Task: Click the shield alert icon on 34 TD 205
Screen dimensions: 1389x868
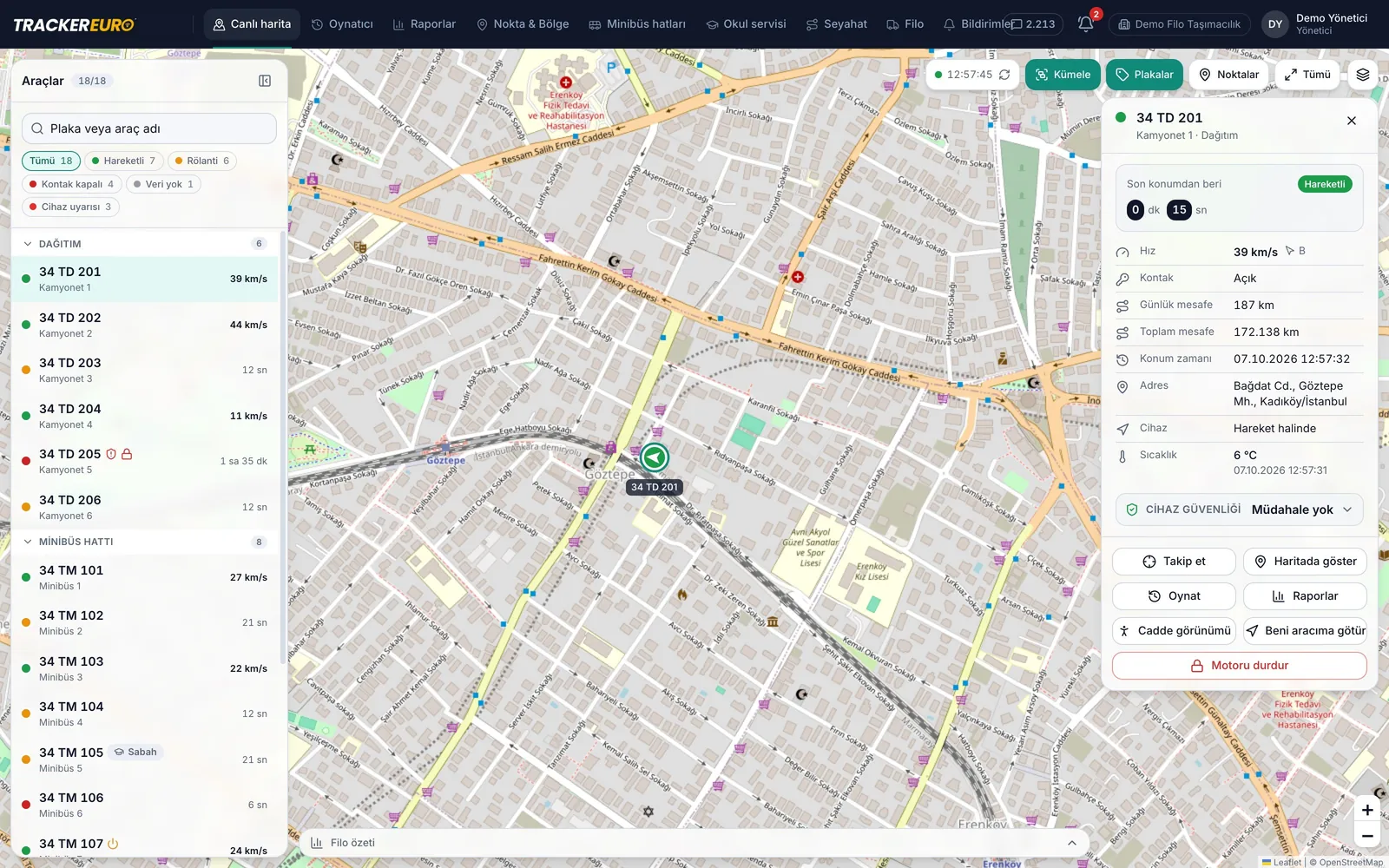Action: click(111, 454)
